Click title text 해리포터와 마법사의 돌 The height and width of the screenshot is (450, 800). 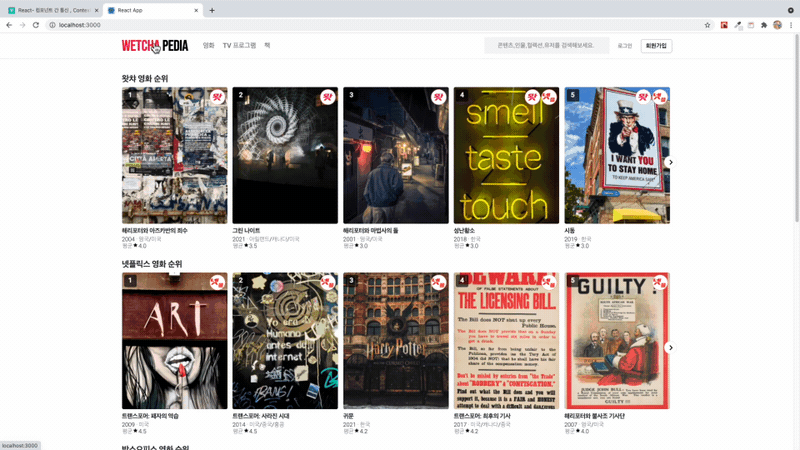point(370,231)
